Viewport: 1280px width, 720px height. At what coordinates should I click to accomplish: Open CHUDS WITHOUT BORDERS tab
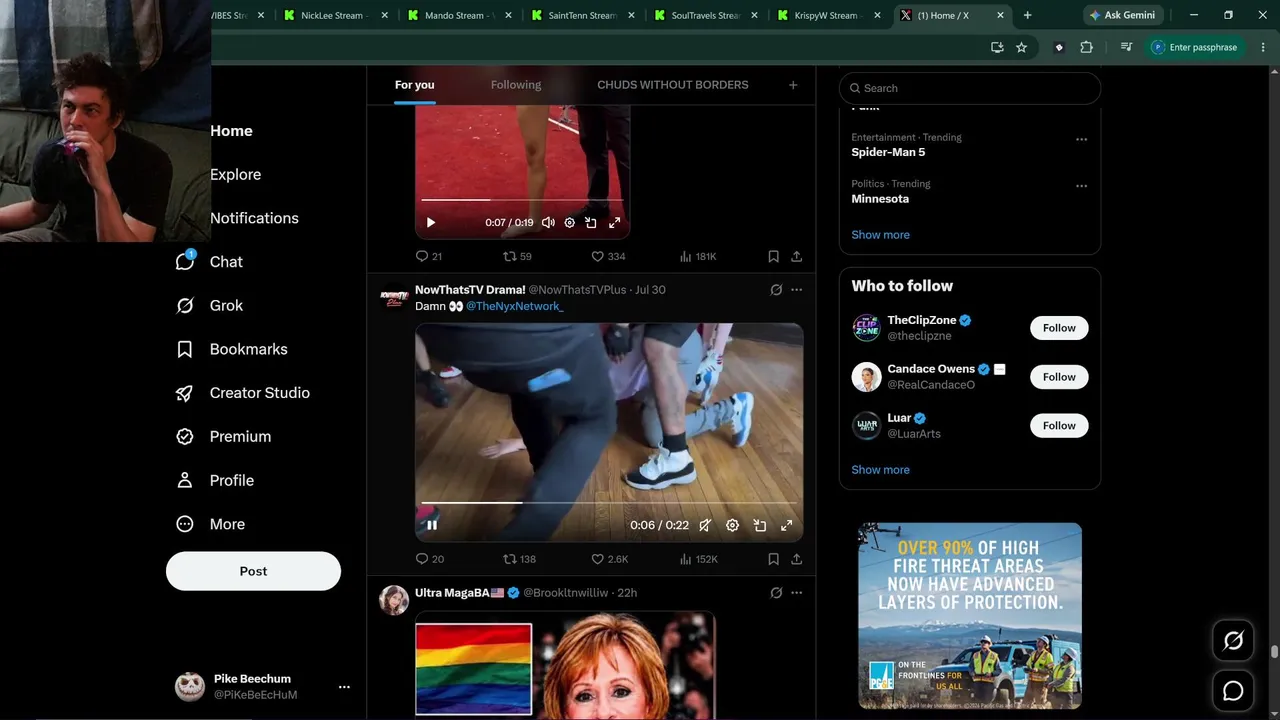pos(673,85)
